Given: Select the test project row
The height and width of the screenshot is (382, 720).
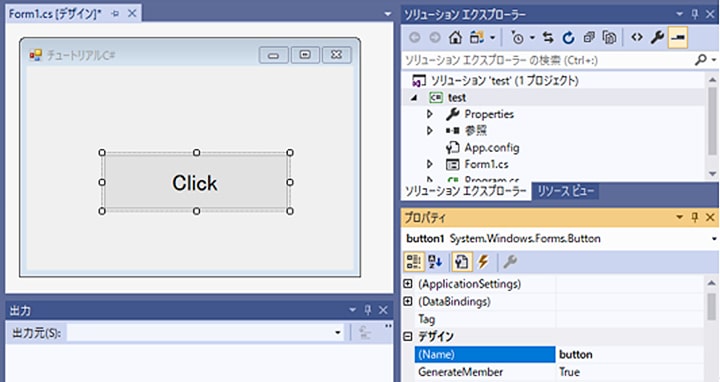Looking at the screenshot, I should pos(553,97).
